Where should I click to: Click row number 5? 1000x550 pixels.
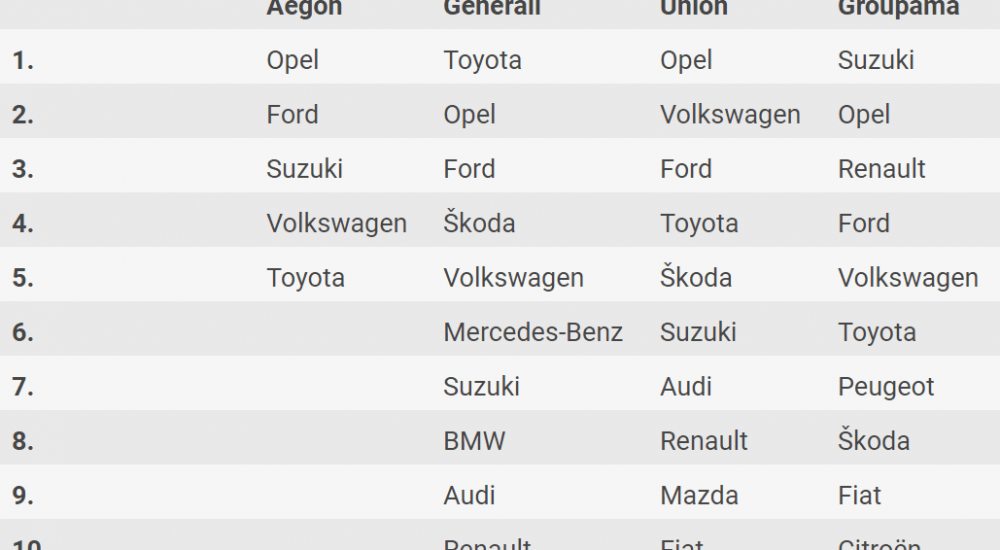pos(23,278)
